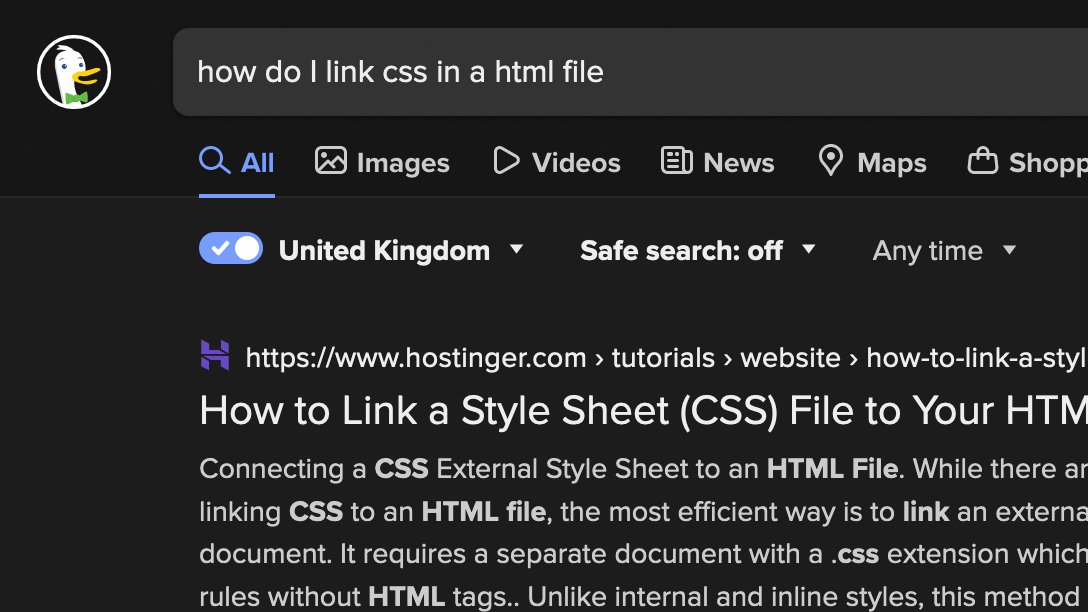1088x612 pixels.
Task: Click the magnifying glass icon beside All
Action: click(214, 160)
